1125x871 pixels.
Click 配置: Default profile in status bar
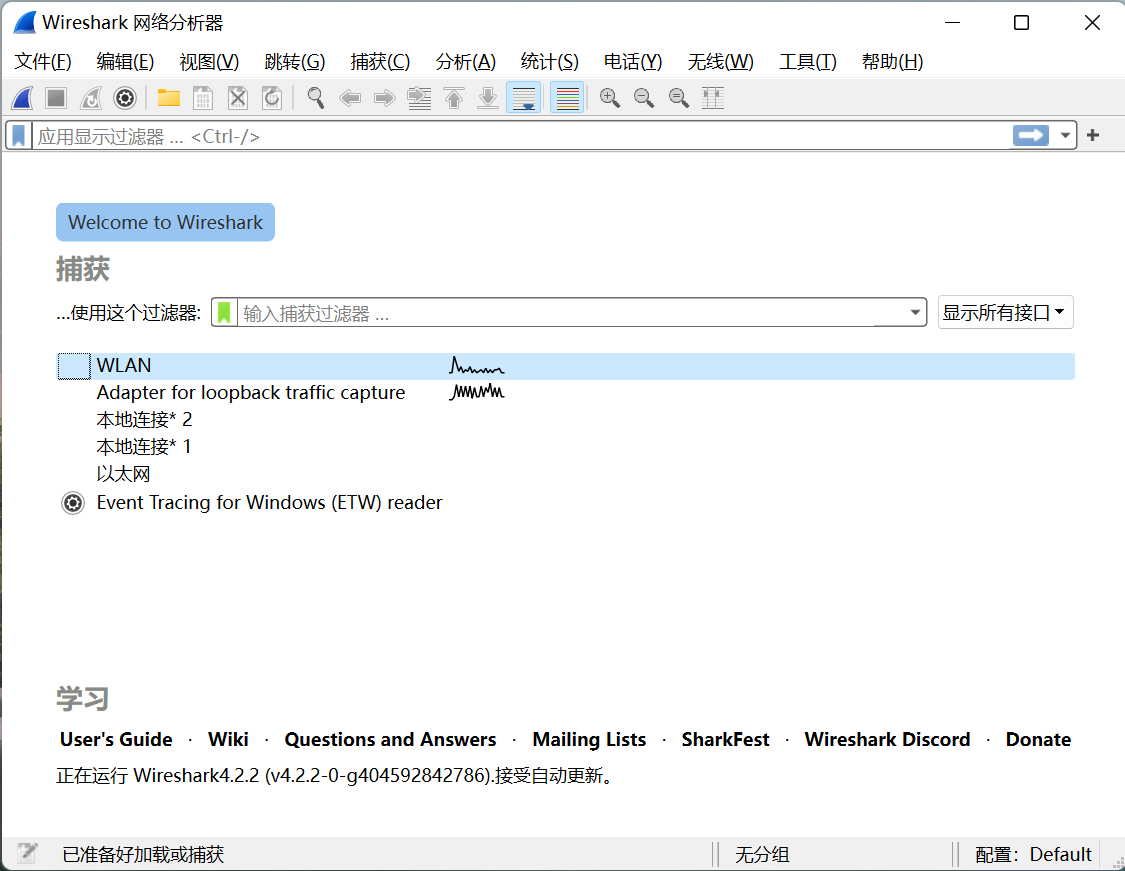1033,854
